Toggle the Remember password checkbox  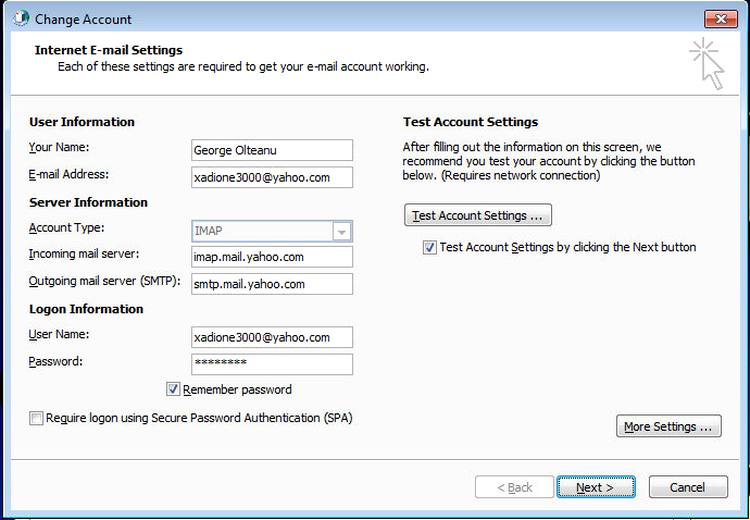pos(173,389)
